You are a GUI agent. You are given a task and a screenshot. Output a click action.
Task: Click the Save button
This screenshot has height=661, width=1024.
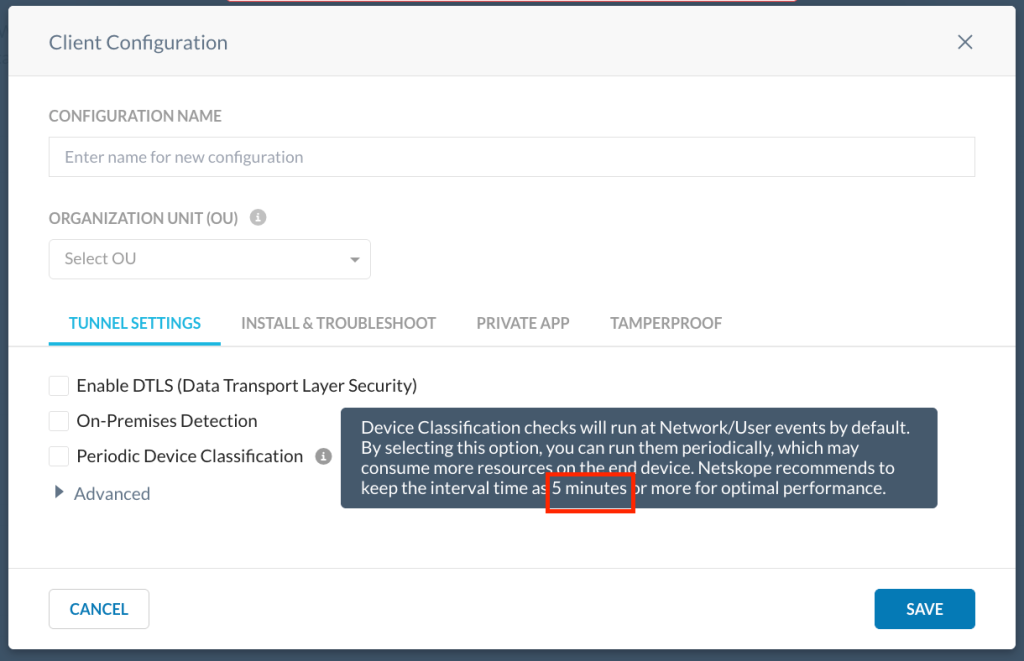pos(924,609)
